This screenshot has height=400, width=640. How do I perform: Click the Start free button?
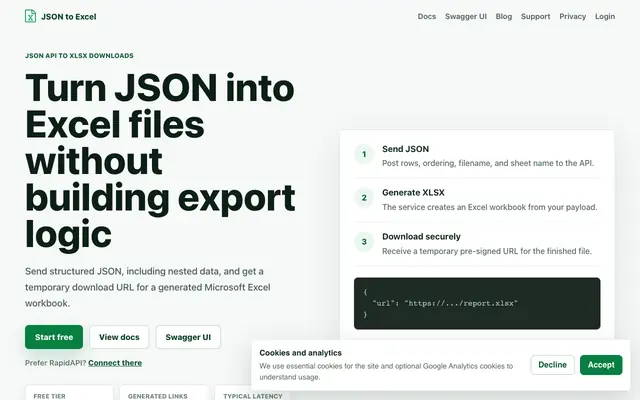(54, 337)
